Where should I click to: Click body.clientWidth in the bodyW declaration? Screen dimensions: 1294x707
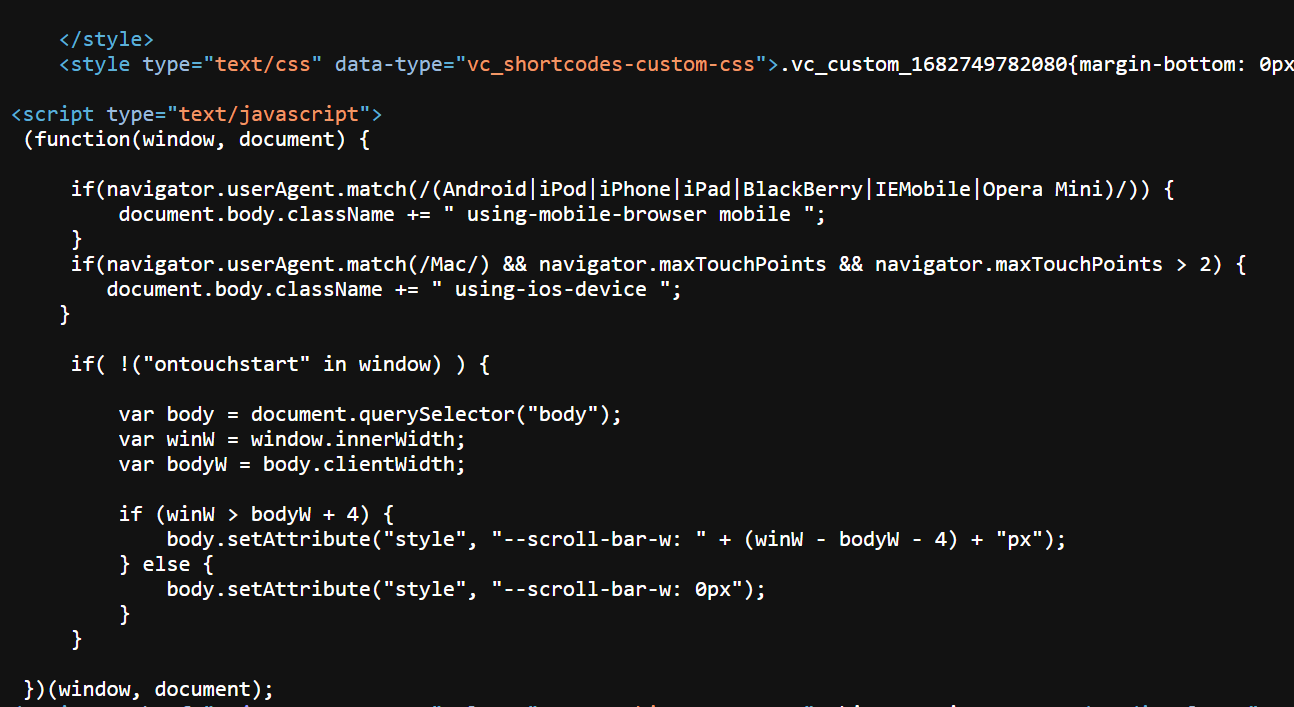point(364,465)
